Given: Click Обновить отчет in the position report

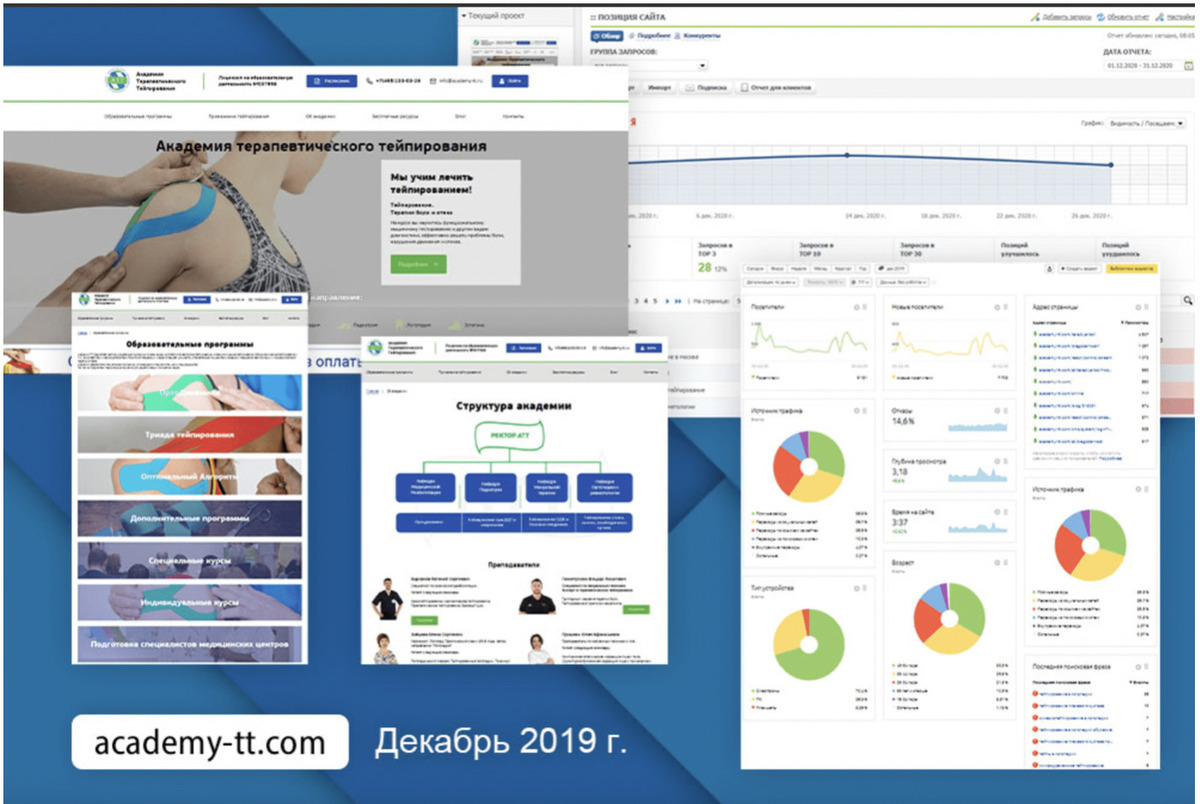Looking at the screenshot, I should click(1124, 18).
